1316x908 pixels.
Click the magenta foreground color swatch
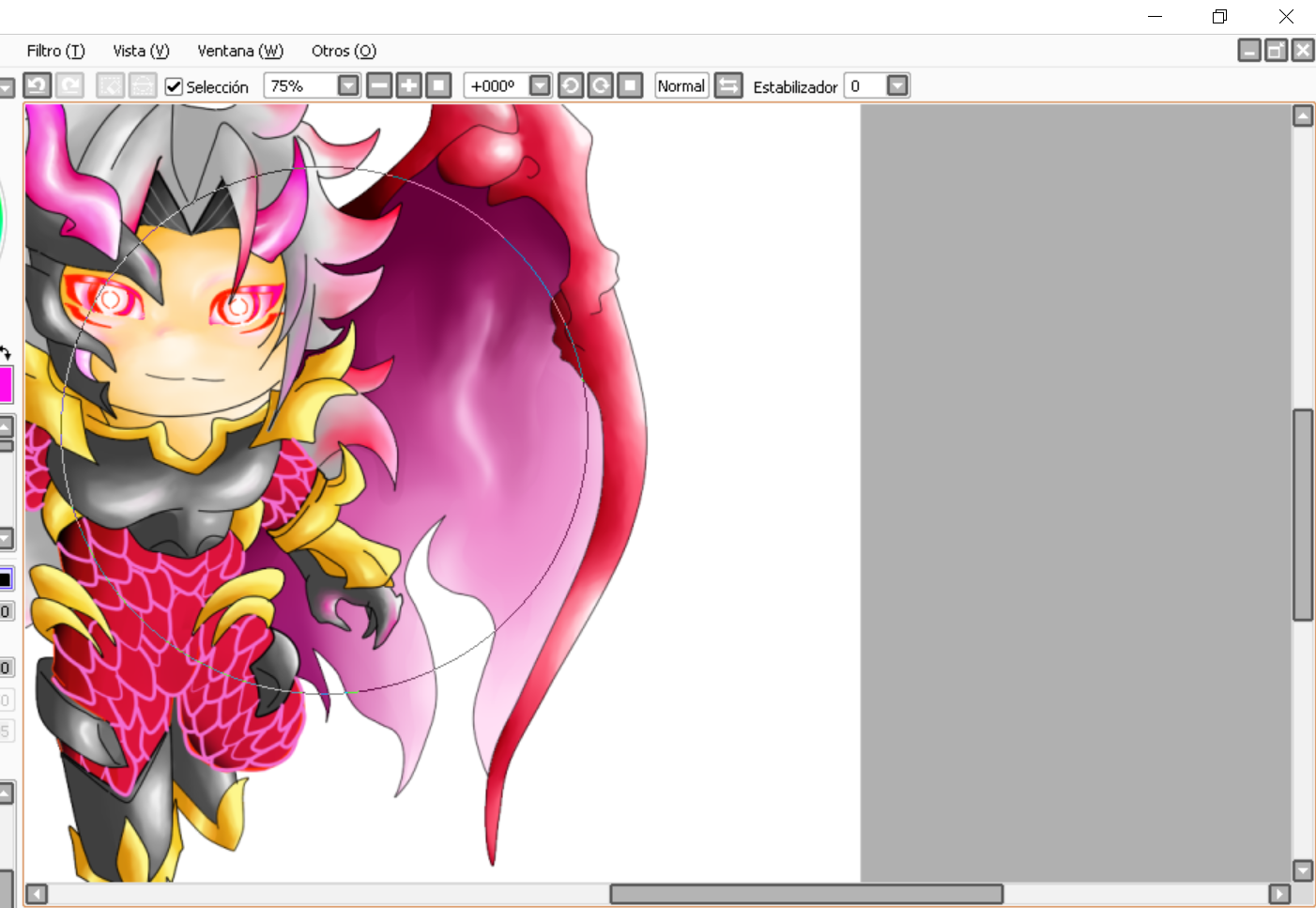tap(6, 385)
